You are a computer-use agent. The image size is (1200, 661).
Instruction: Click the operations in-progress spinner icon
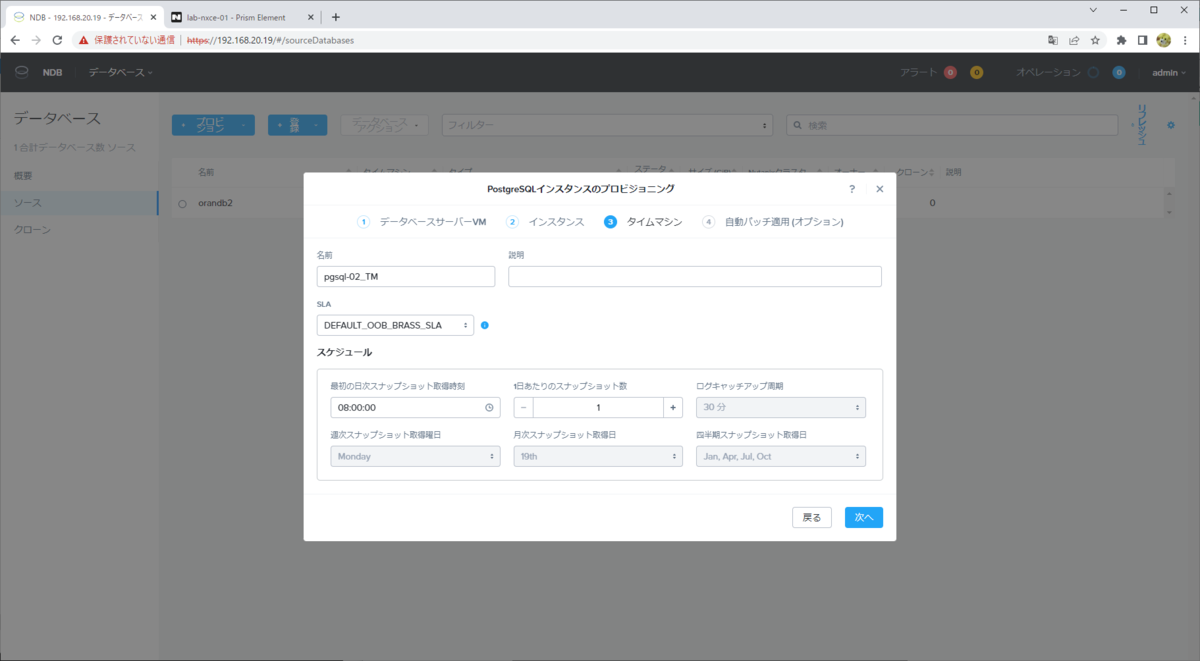click(x=1093, y=72)
